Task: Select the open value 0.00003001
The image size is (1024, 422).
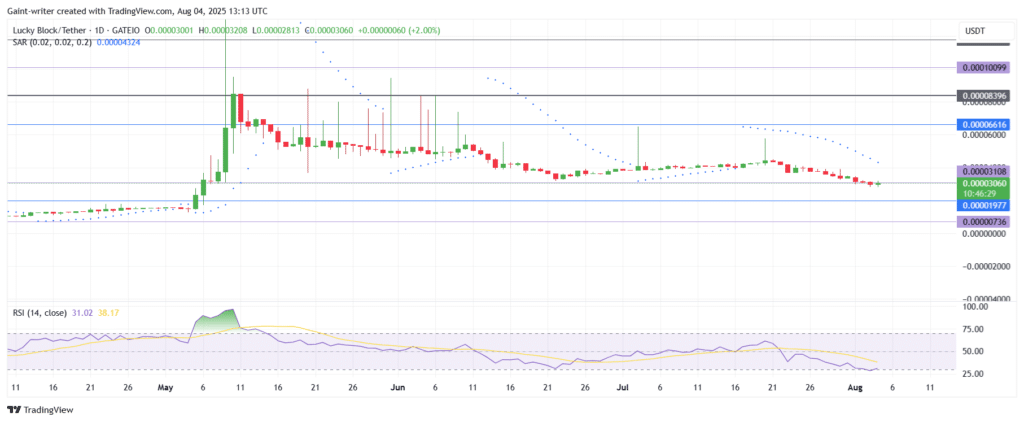Action: 172,30
